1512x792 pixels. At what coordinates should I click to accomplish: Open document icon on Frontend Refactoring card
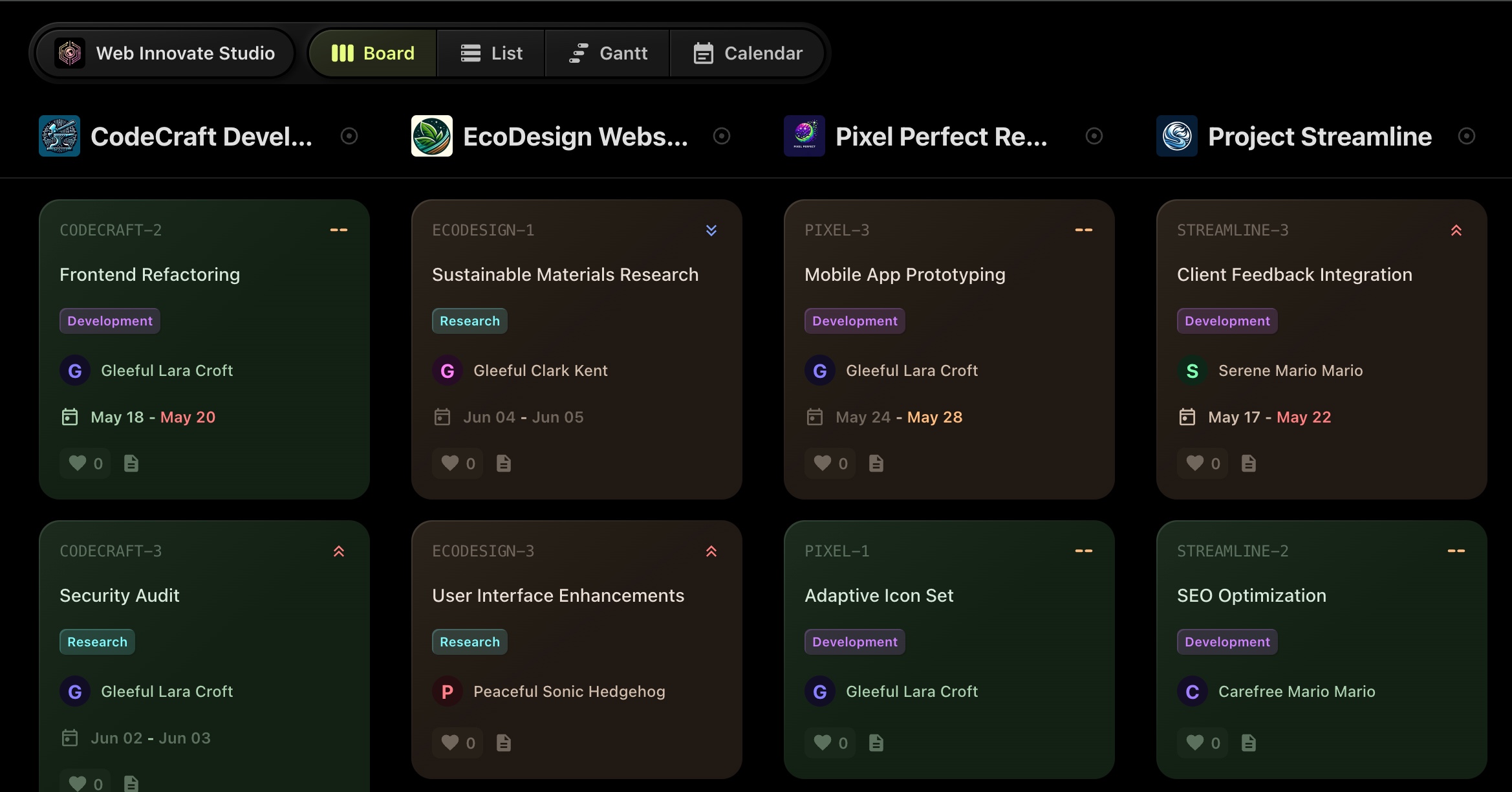tap(131, 463)
